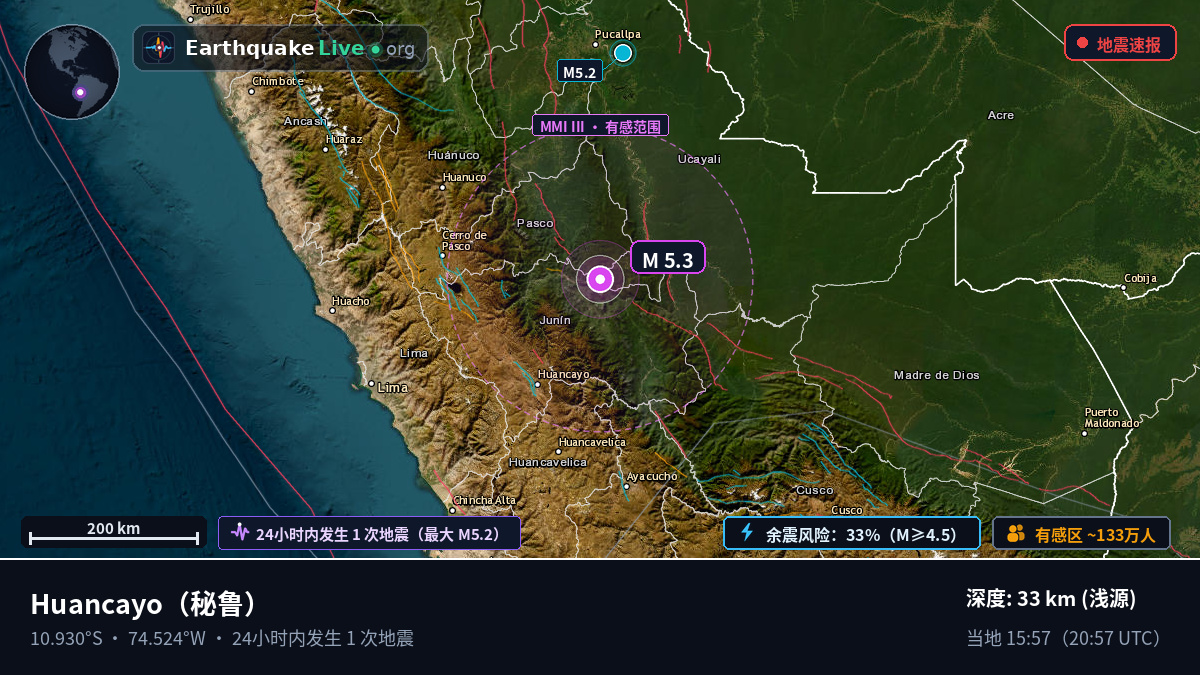Click the Earthquake Live compass logo icon
Screen dimensions: 1200x675
(158, 48)
